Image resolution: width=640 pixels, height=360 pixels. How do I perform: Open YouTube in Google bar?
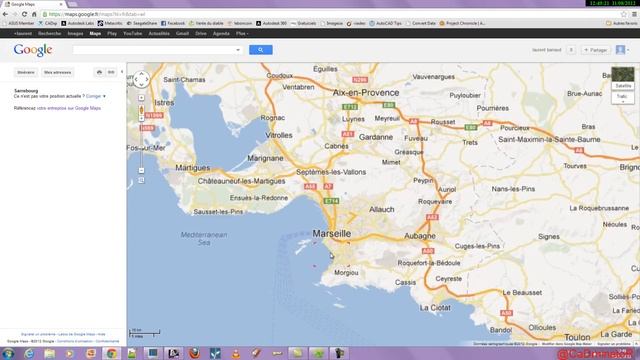(133, 33)
